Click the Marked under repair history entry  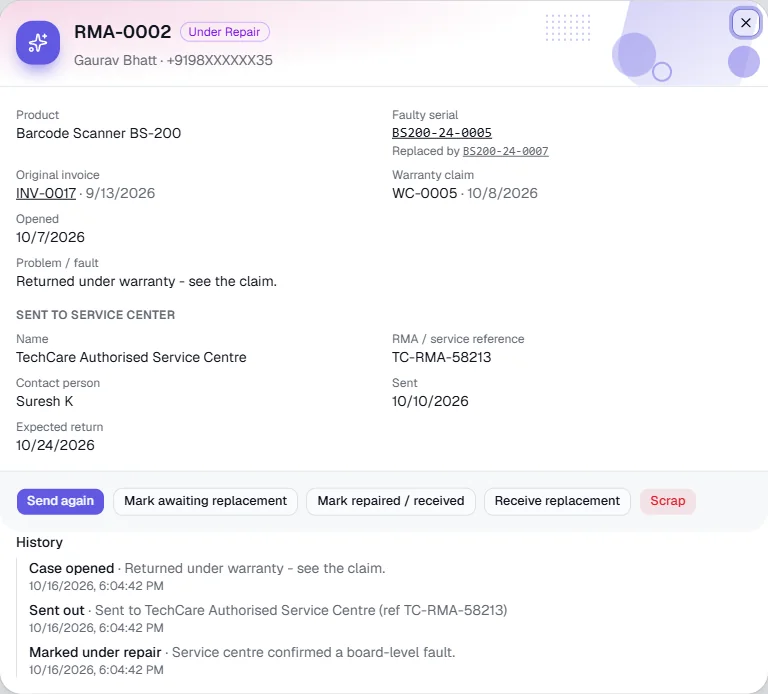(x=242, y=661)
